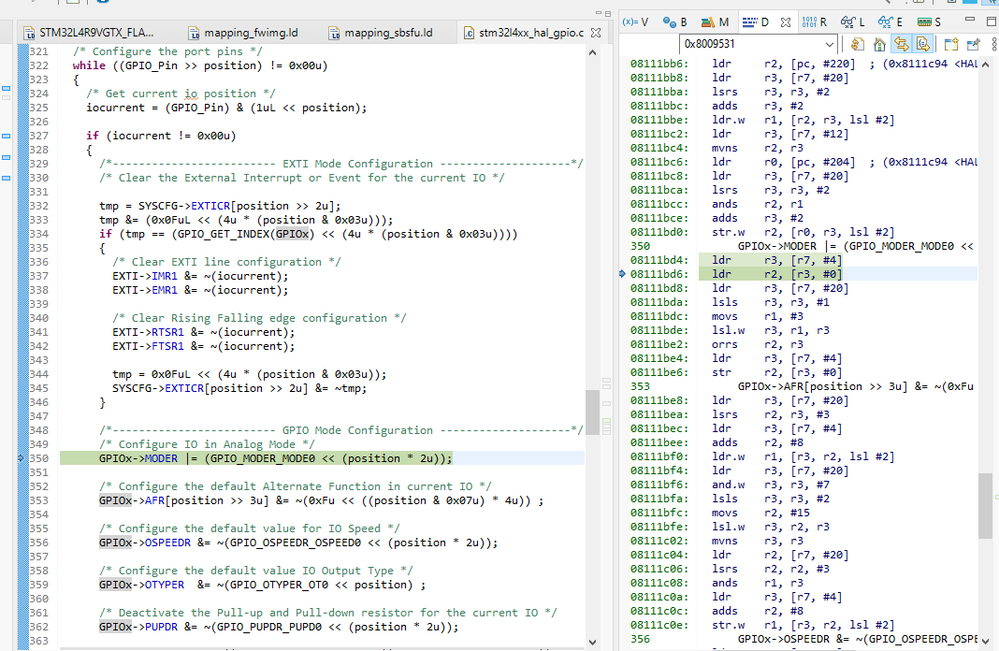Click the editor scrollbar up arrow
Image resolution: width=999 pixels, height=651 pixels.
tap(593, 53)
